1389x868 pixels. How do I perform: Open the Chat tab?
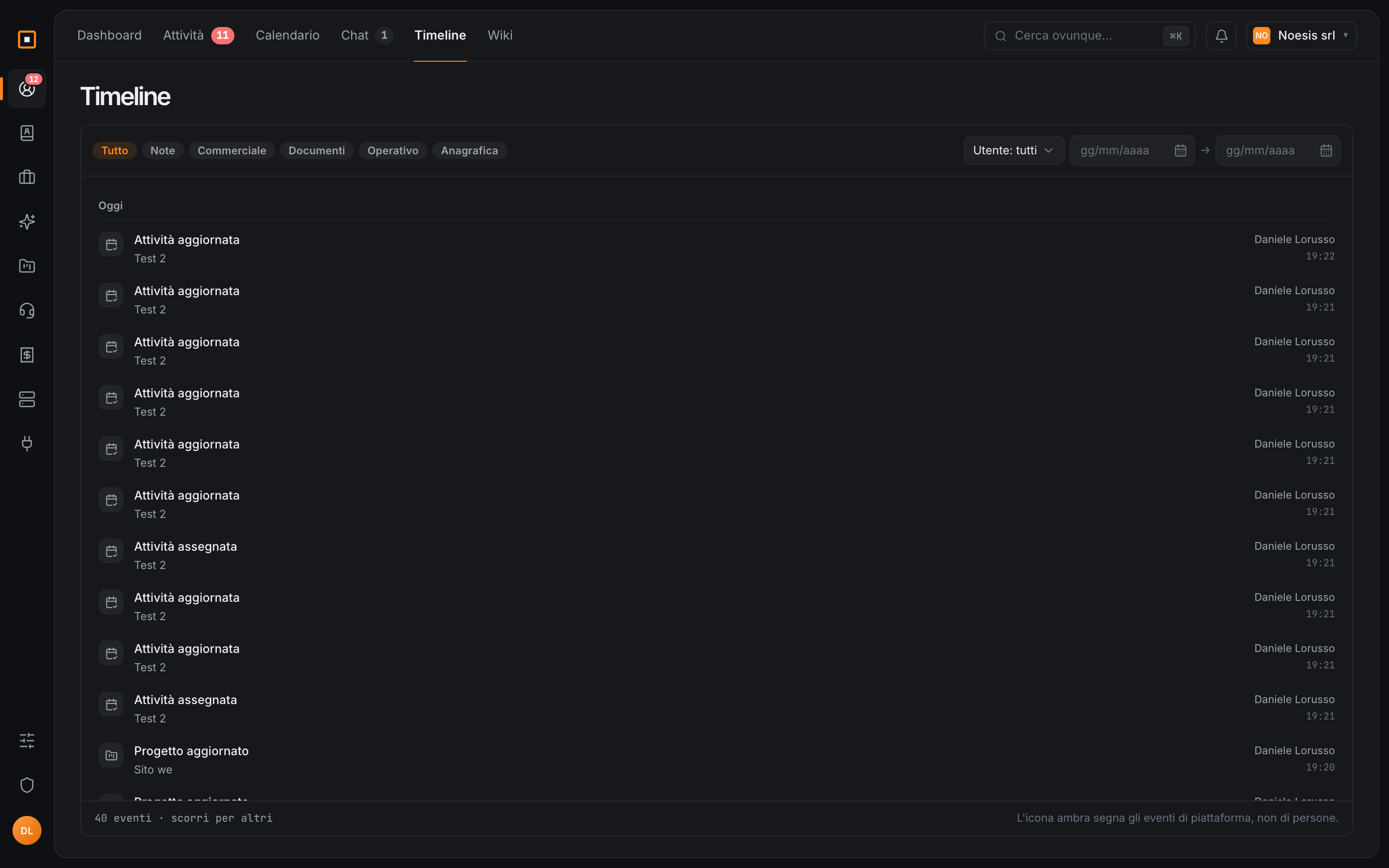coord(367,36)
